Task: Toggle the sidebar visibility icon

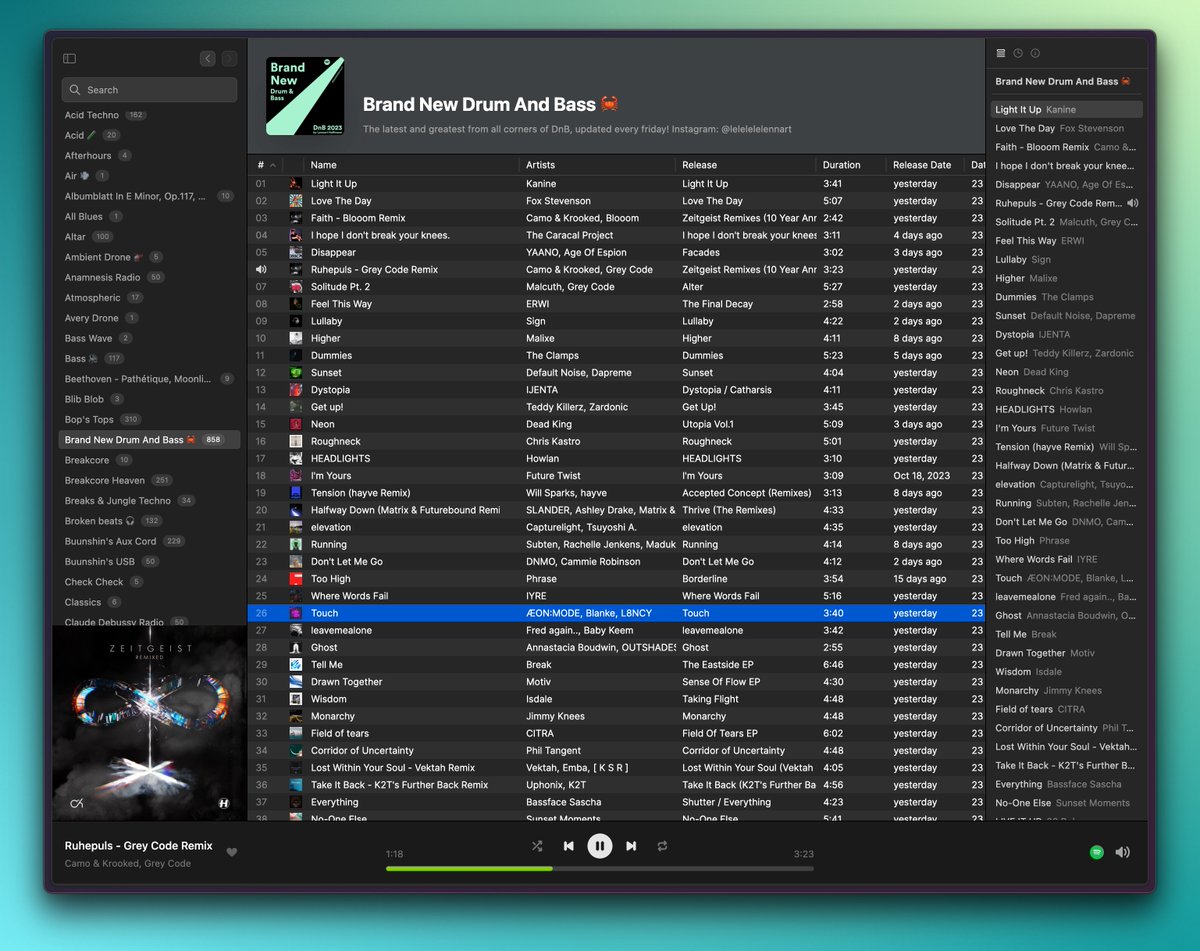Action: 69,59
